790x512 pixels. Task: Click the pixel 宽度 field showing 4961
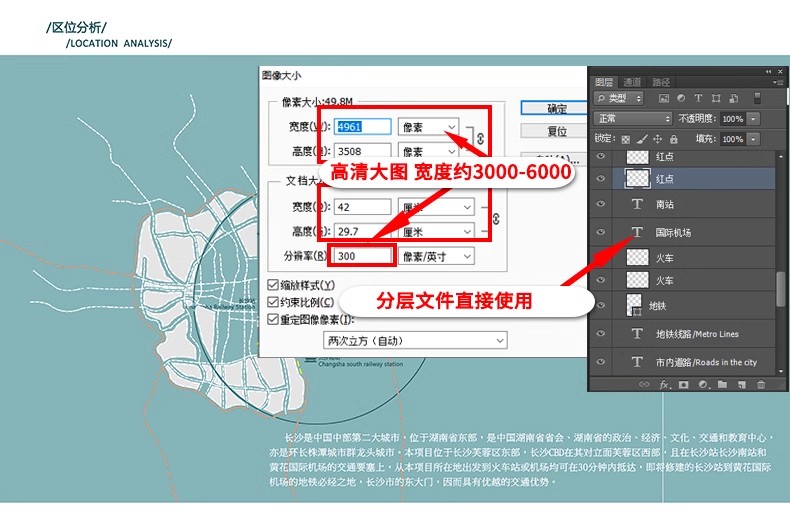(x=362, y=126)
